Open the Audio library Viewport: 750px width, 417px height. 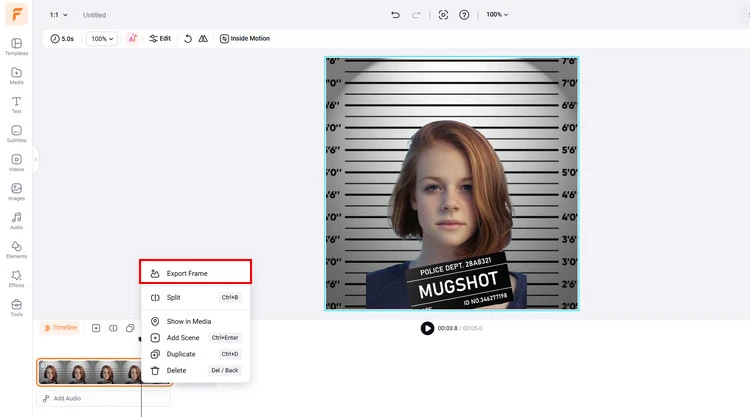coord(16,220)
